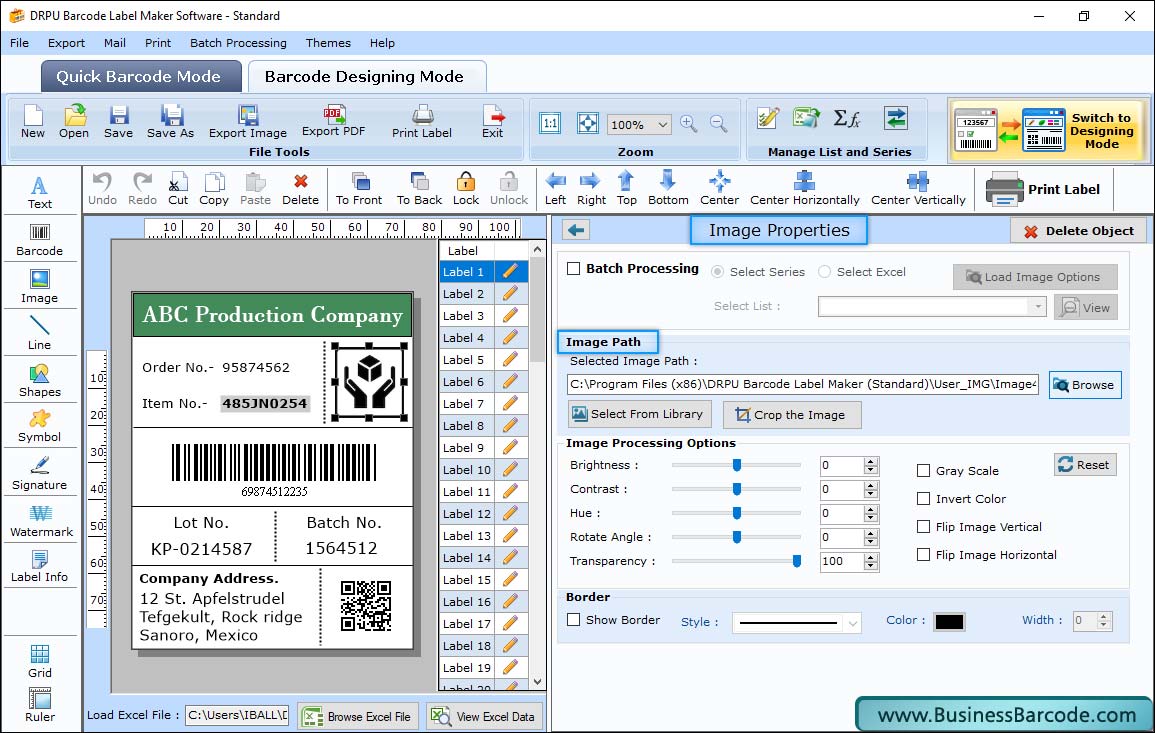Click the zoom out magnifier
This screenshot has height=733, width=1155.
(718, 124)
